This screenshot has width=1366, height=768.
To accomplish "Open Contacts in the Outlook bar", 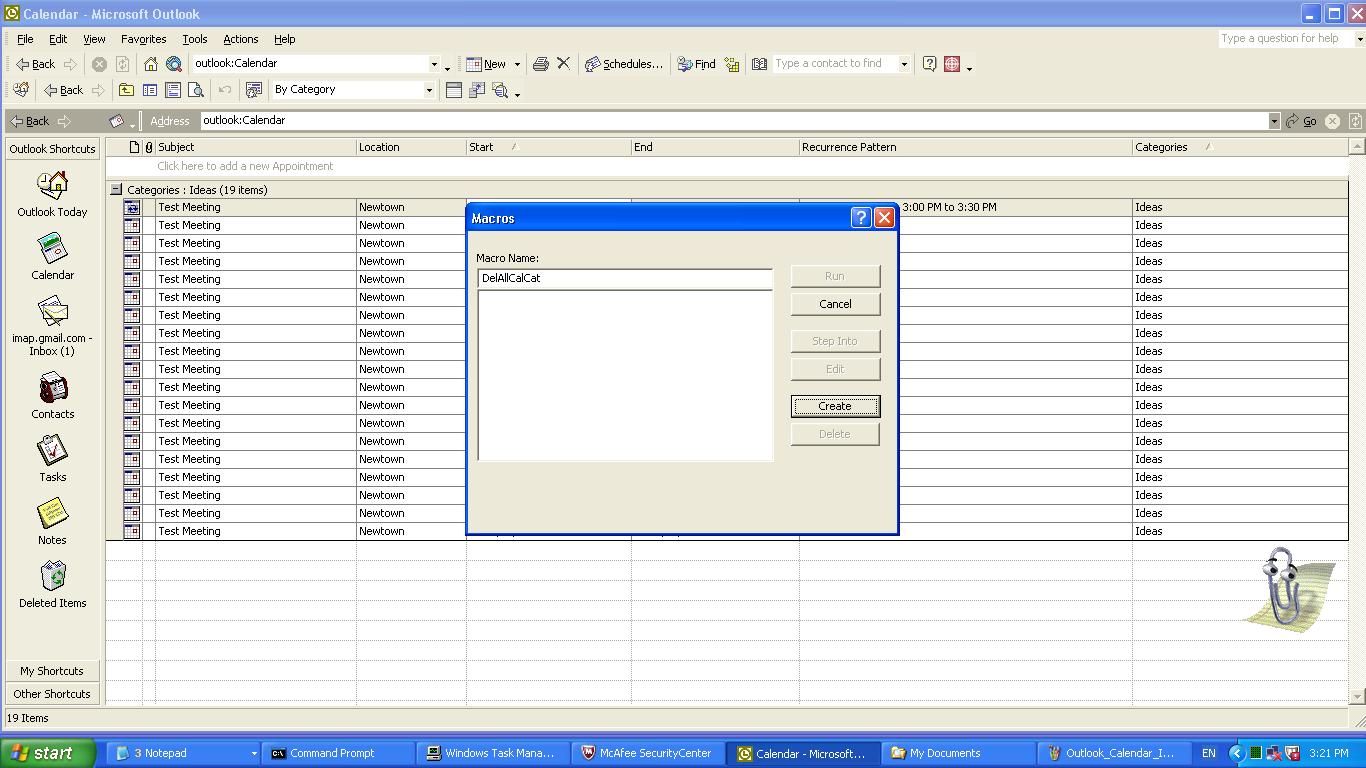I will [52, 396].
